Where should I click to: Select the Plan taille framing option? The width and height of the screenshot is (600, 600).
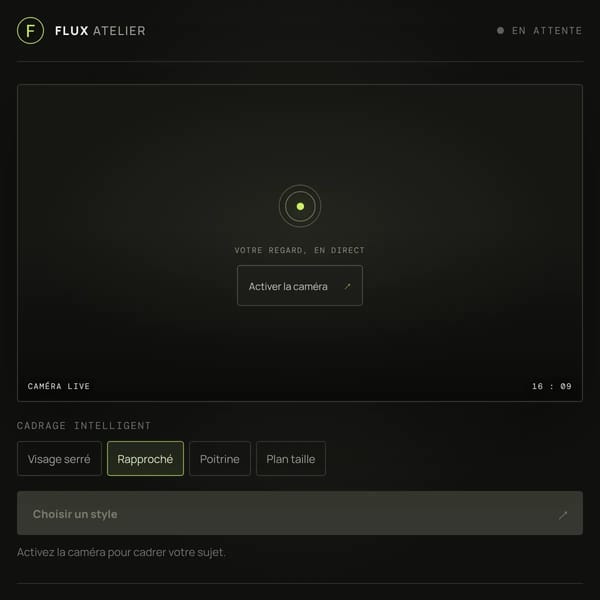click(291, 458)
